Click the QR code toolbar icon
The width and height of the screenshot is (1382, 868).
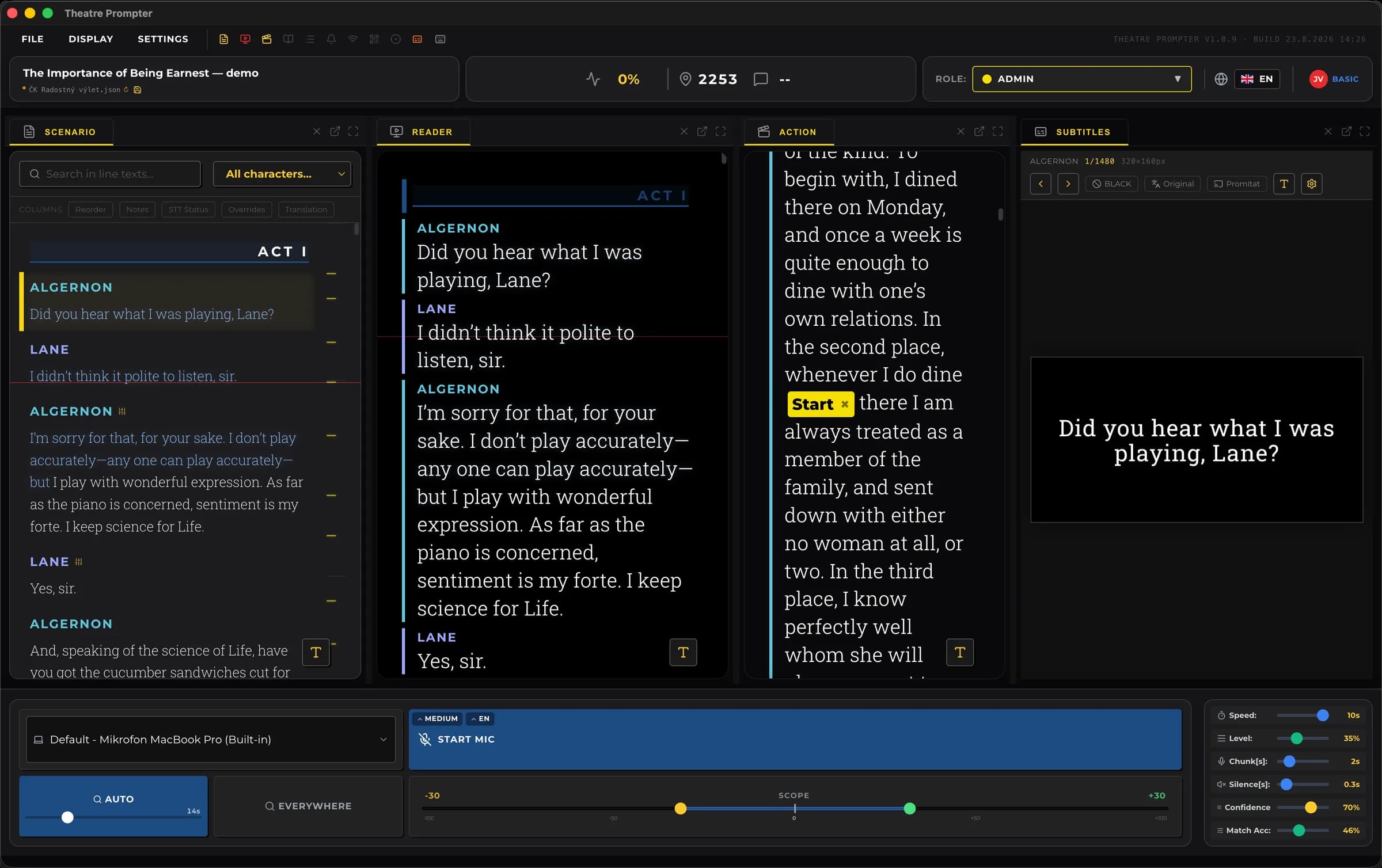click(374, 39)
